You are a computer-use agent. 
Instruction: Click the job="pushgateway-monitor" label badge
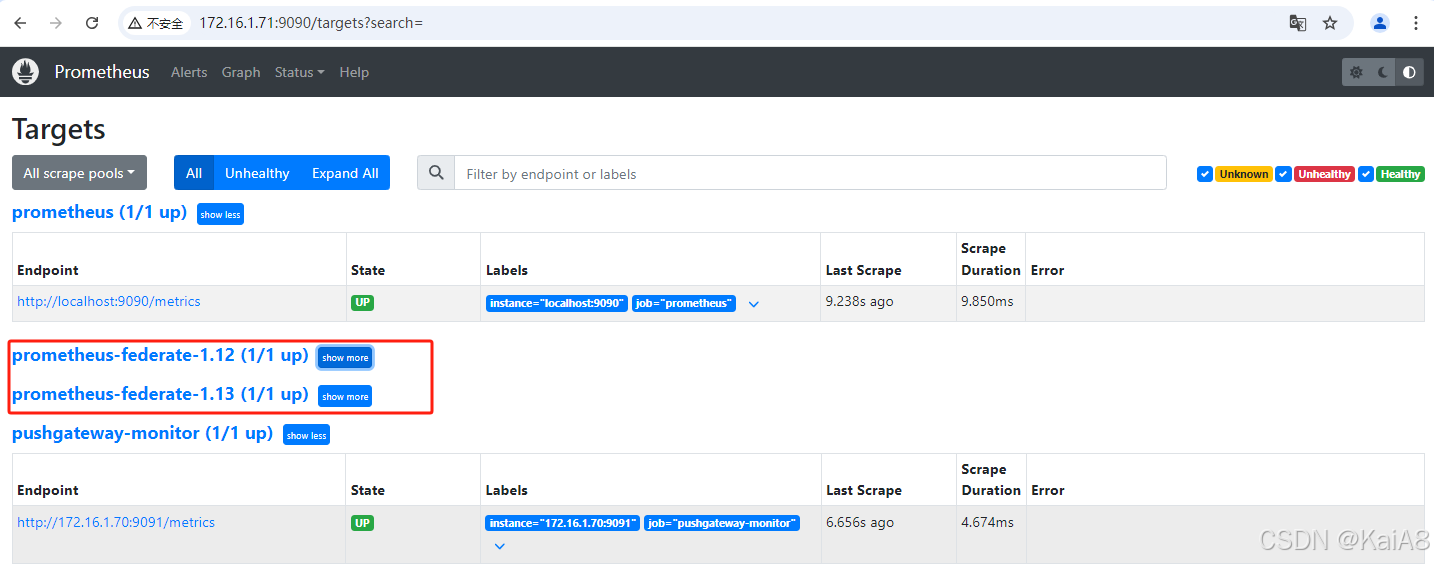pyautogui.click(x=722, y=523)
